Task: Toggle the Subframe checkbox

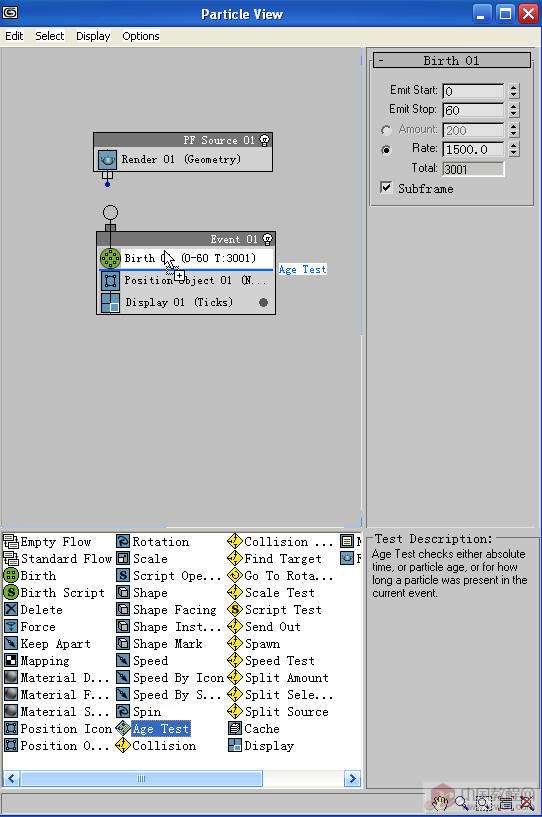Action: coord(386,188)
